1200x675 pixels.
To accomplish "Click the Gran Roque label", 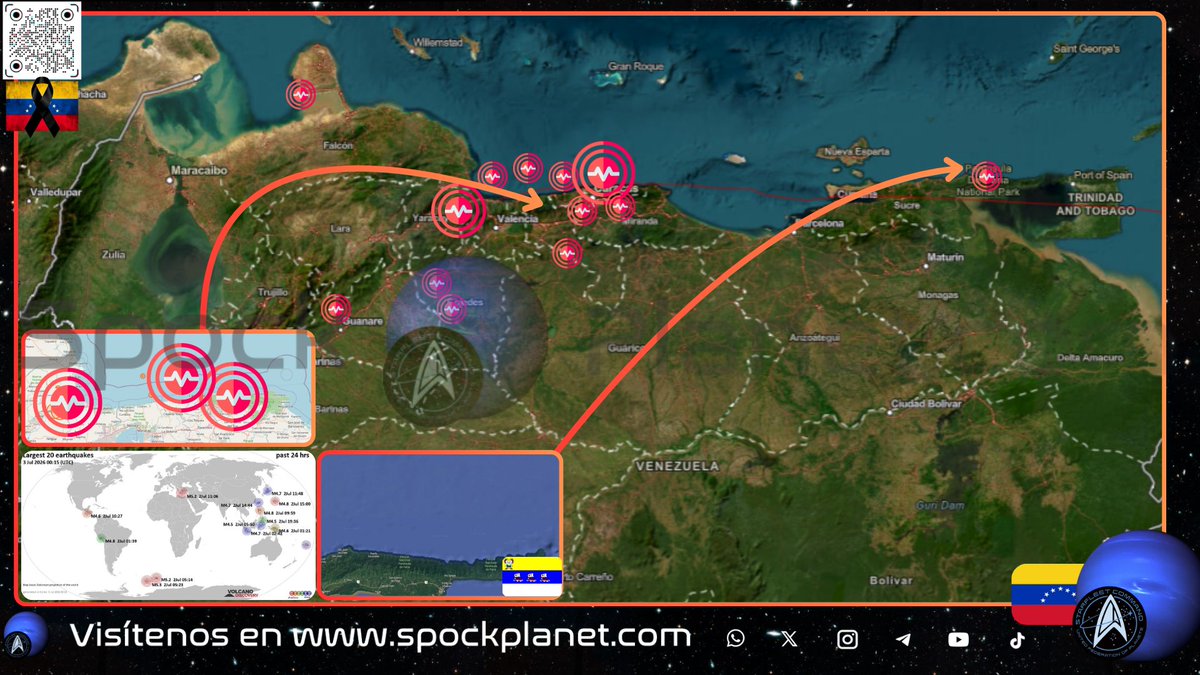I will [x=636, y=67].
